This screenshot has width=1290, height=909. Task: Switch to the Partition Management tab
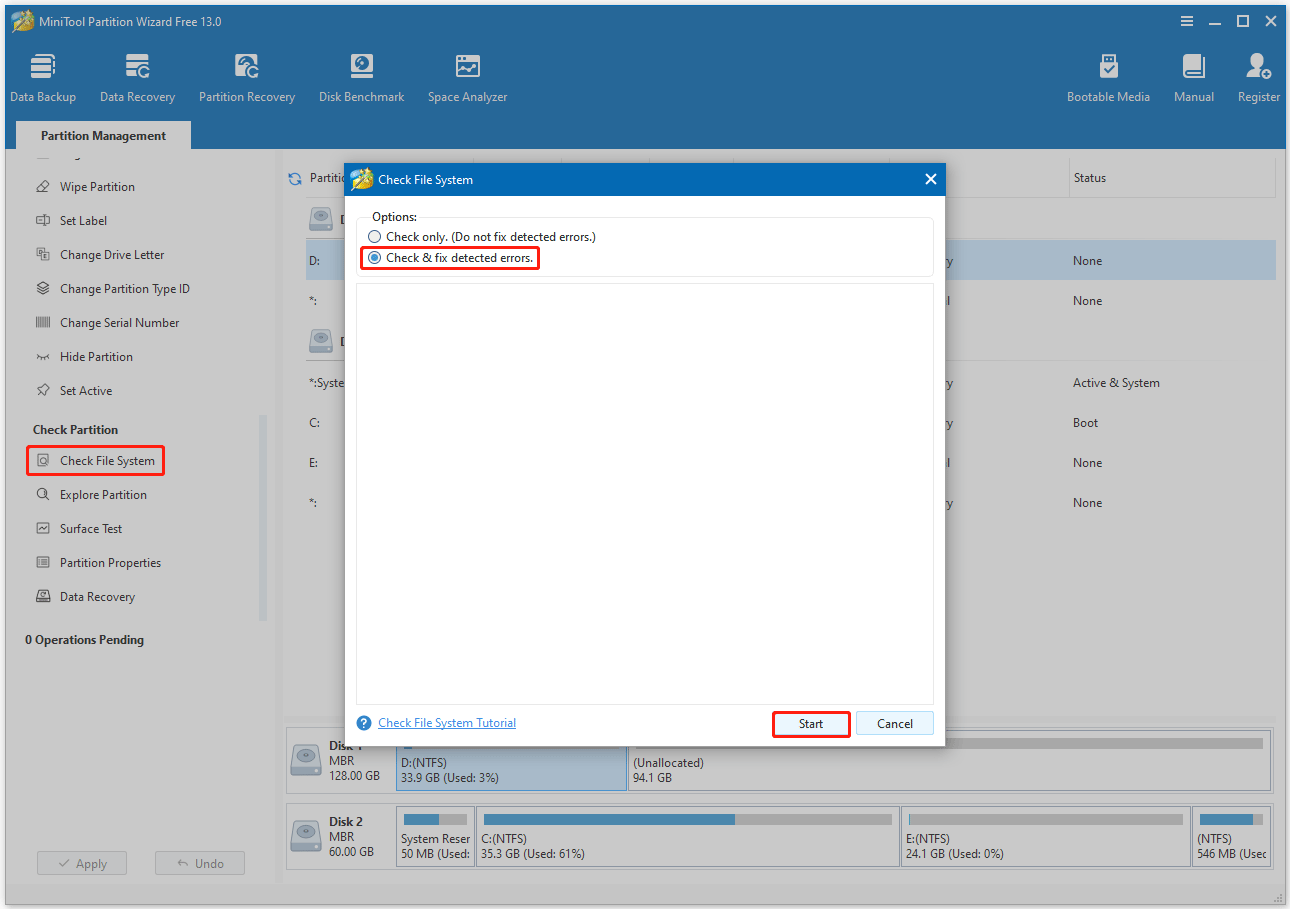102,135
